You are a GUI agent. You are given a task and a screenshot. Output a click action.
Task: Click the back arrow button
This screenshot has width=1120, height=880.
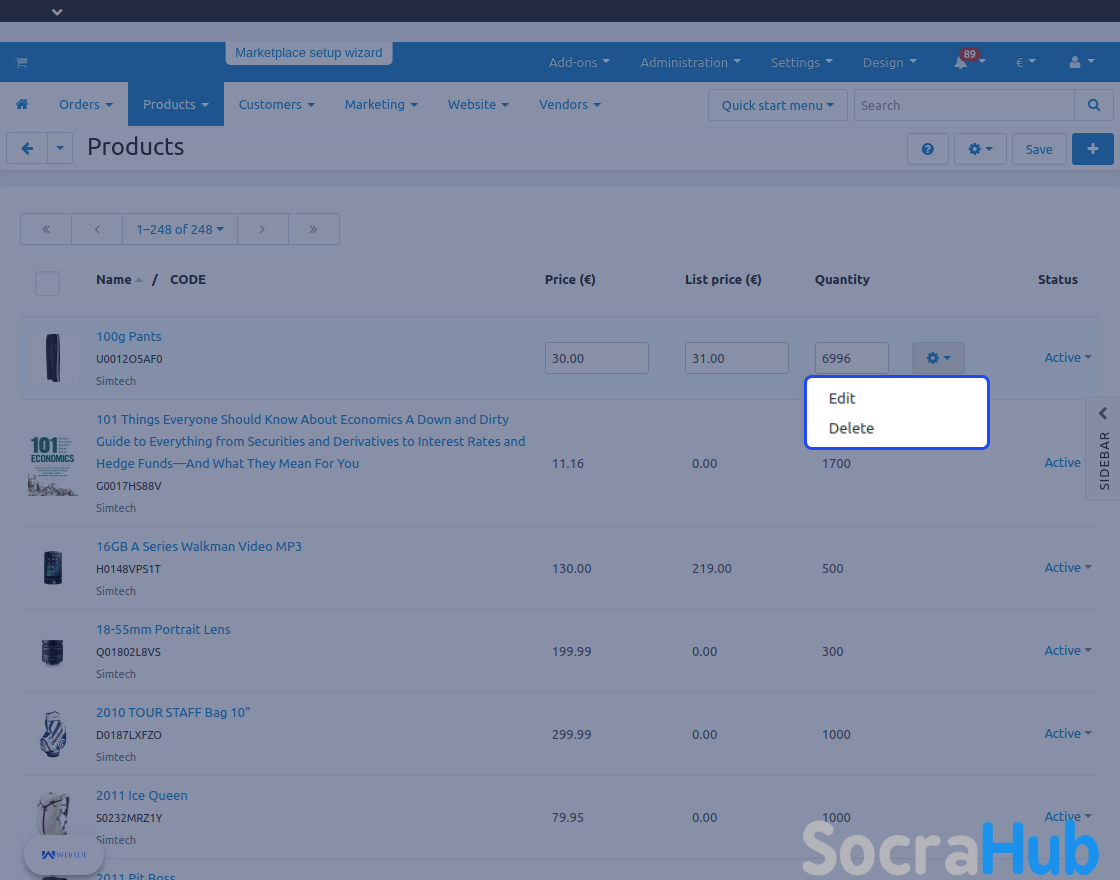coord(27,149)
